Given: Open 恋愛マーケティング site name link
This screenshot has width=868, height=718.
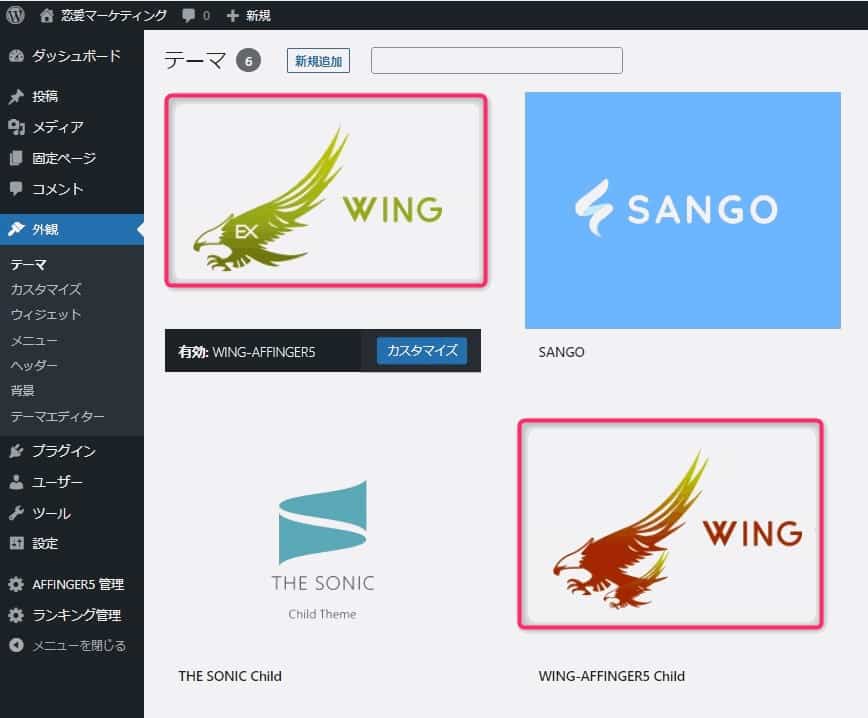Looking at the screenshot, I should click(113, 15).
